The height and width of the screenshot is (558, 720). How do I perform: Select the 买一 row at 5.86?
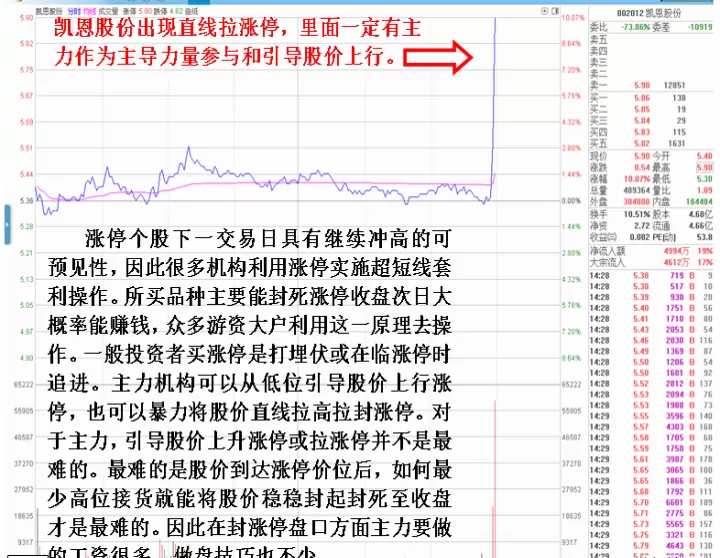[651, 97]
